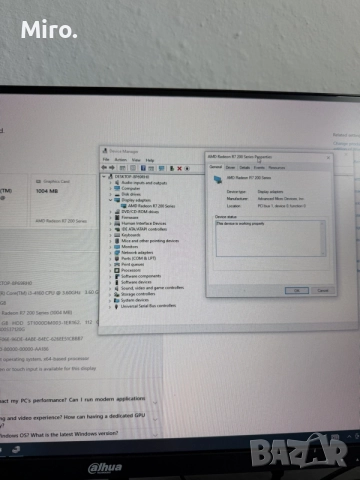Click OK in the Radeon Properties dialog
Image resolution: width=360 pixels, height=480 pixels.
tap(297, 290)
